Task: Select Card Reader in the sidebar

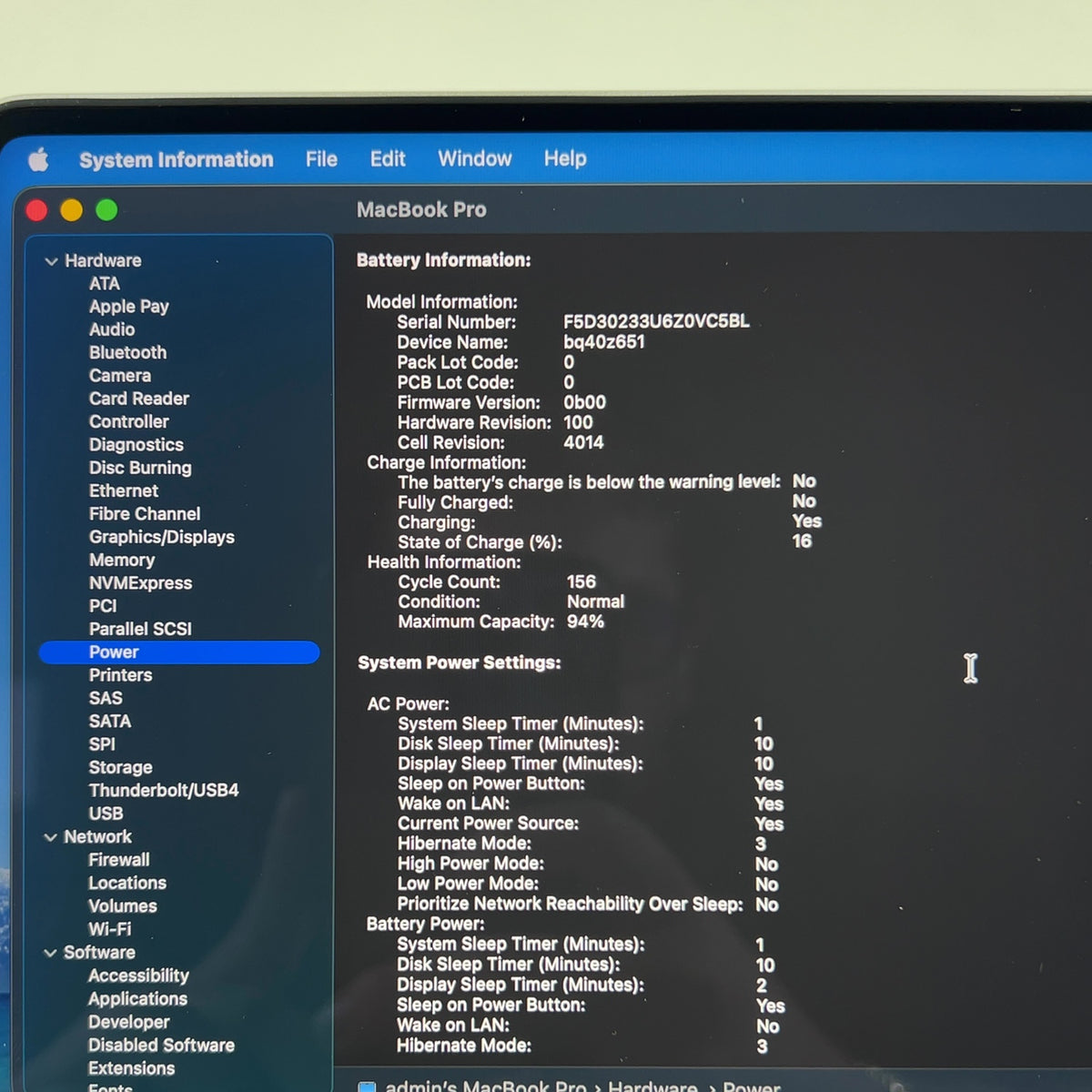Action: [139, 399]
